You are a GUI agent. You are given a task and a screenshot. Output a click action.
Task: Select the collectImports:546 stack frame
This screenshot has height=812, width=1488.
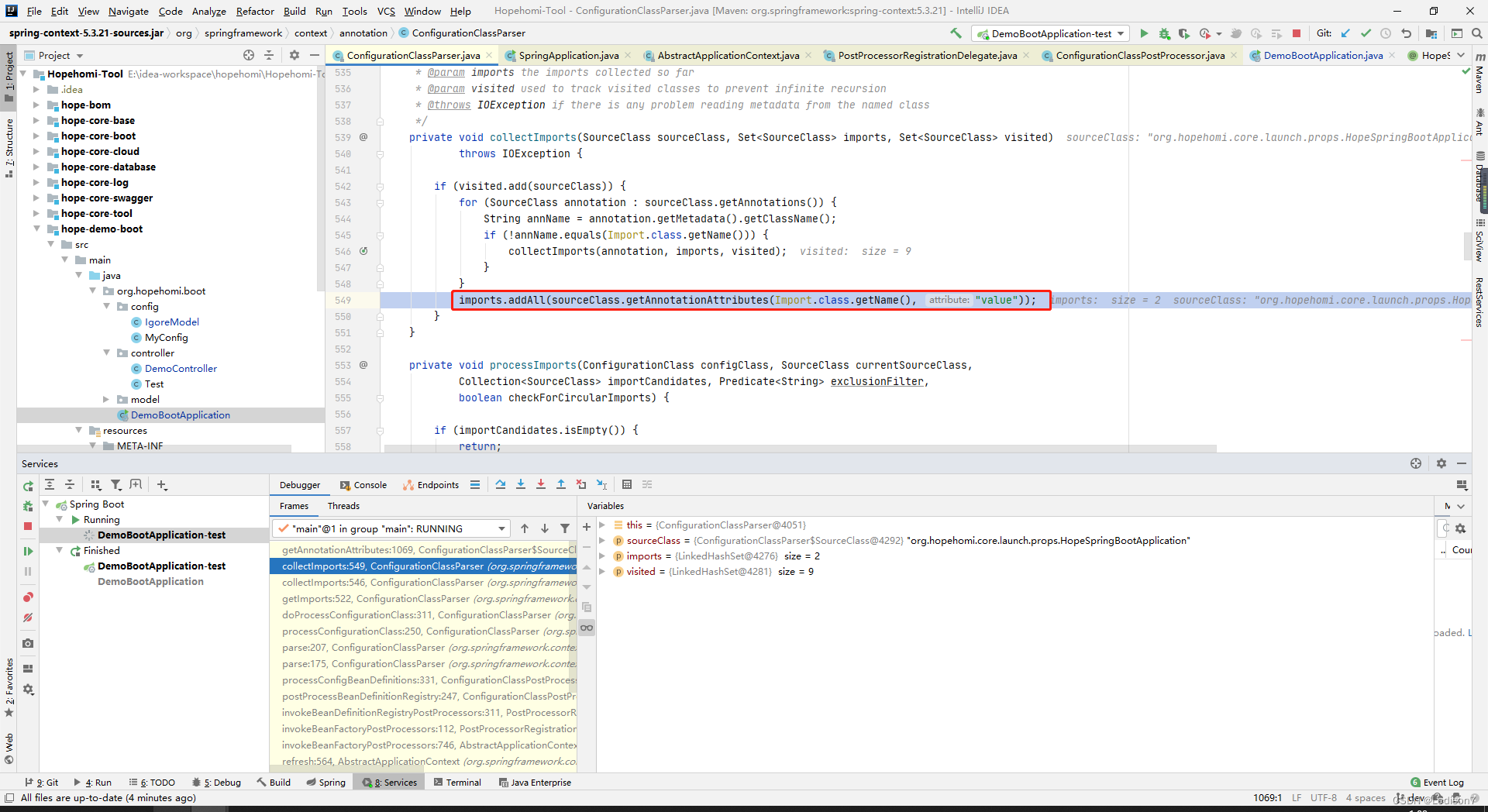(x=423, y=583)
